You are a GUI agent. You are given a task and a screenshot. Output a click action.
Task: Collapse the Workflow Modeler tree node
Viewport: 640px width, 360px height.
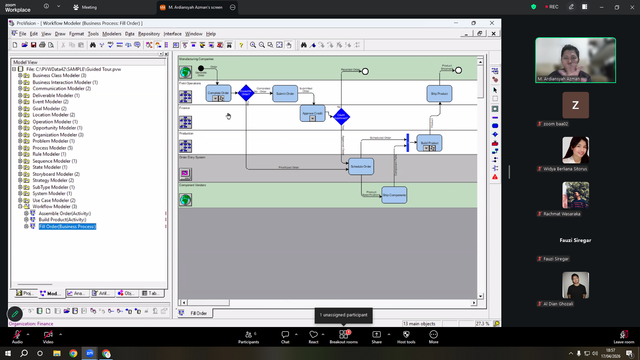tap(20, 207)
